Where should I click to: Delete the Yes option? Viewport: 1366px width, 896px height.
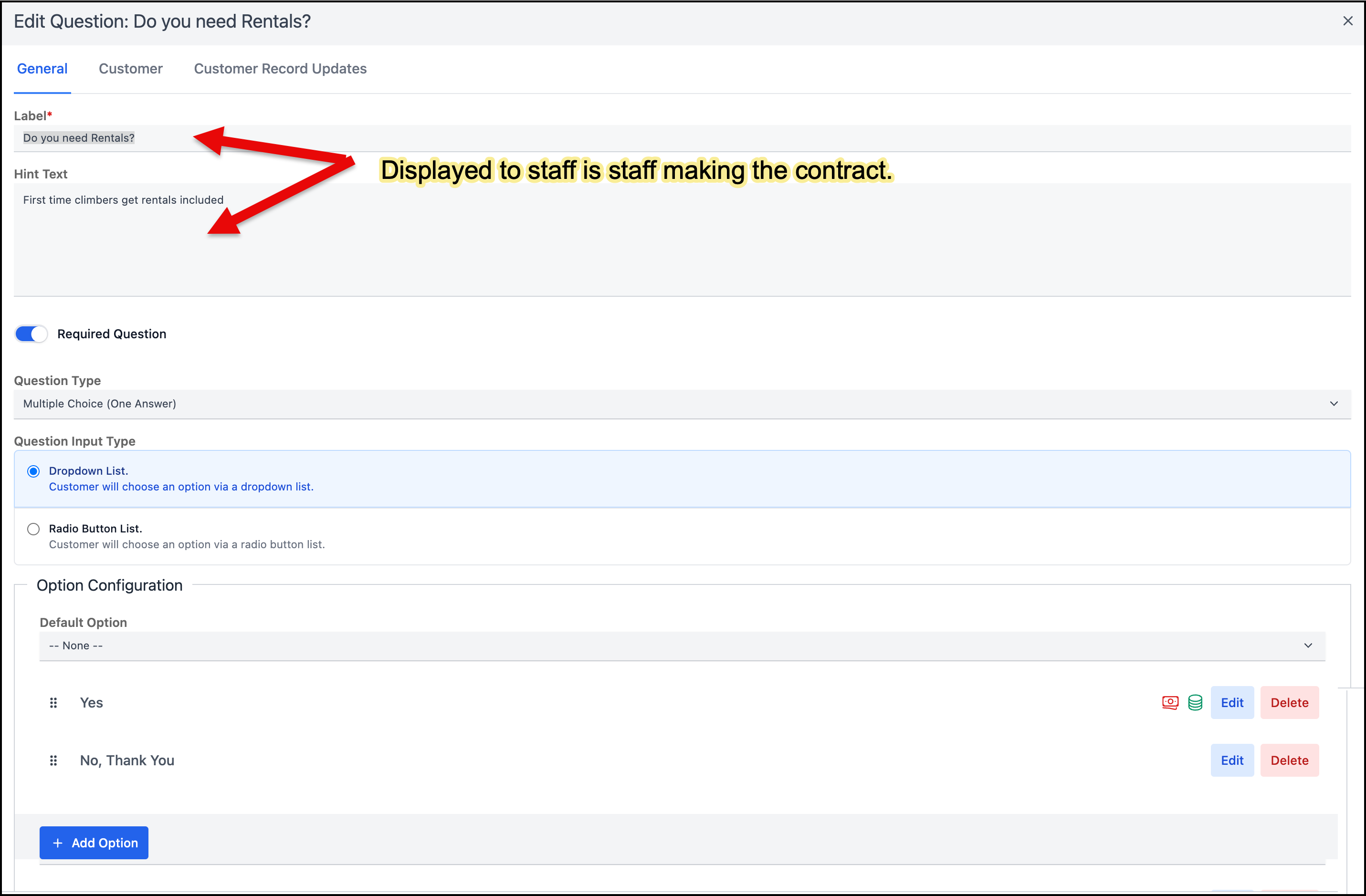[x=1290, y=703]
